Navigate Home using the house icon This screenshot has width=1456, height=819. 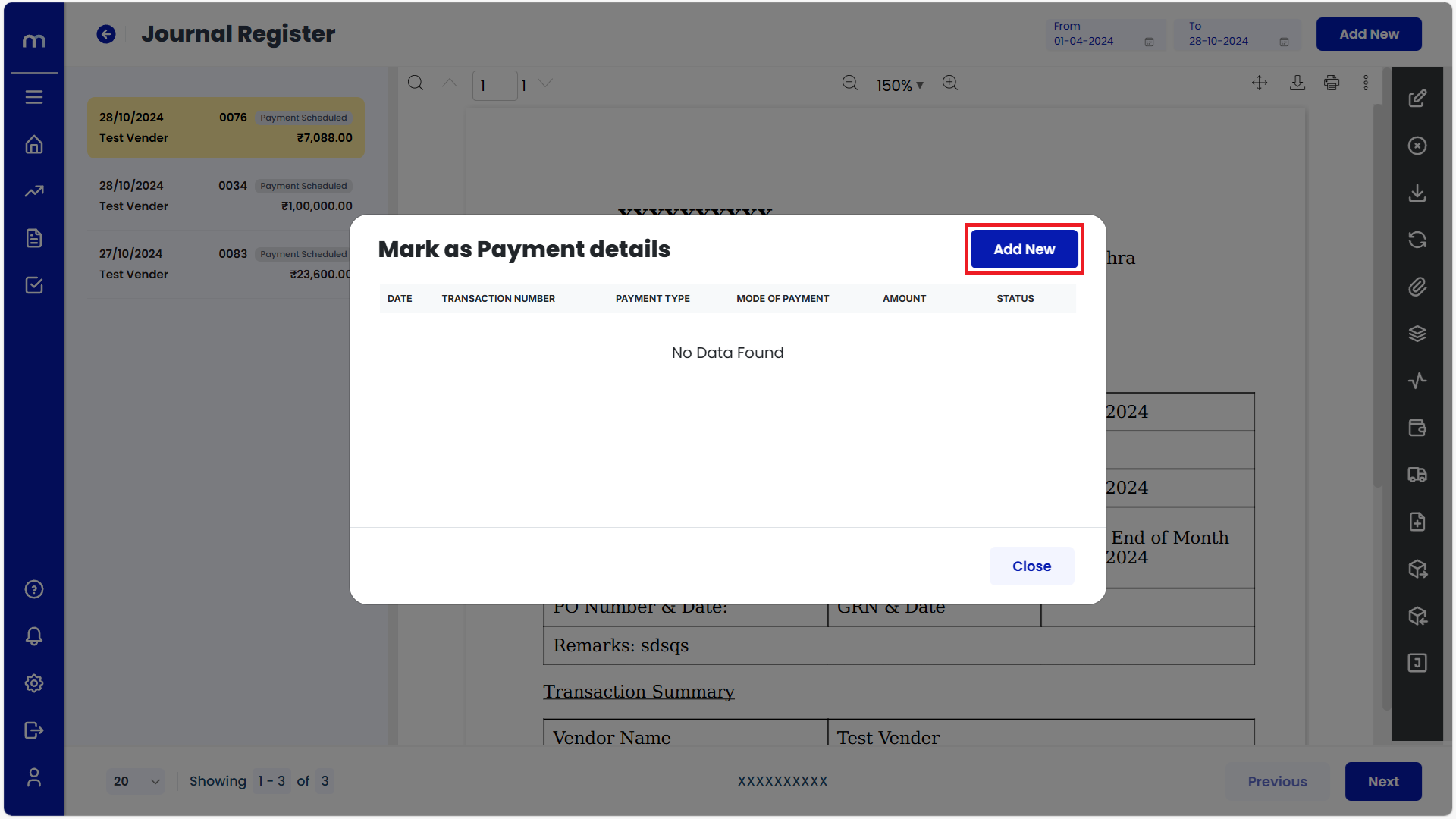pos(33,144)
